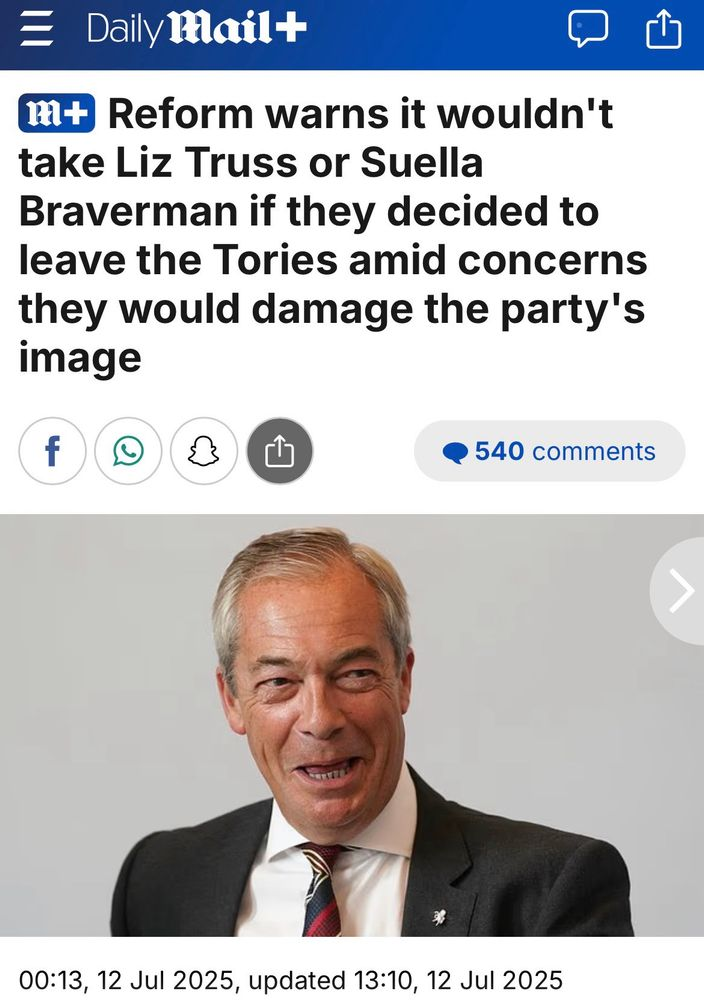The image size is (704, 1000).
Task: Tap the striped tie in the photo
Action: click(322, 889)
